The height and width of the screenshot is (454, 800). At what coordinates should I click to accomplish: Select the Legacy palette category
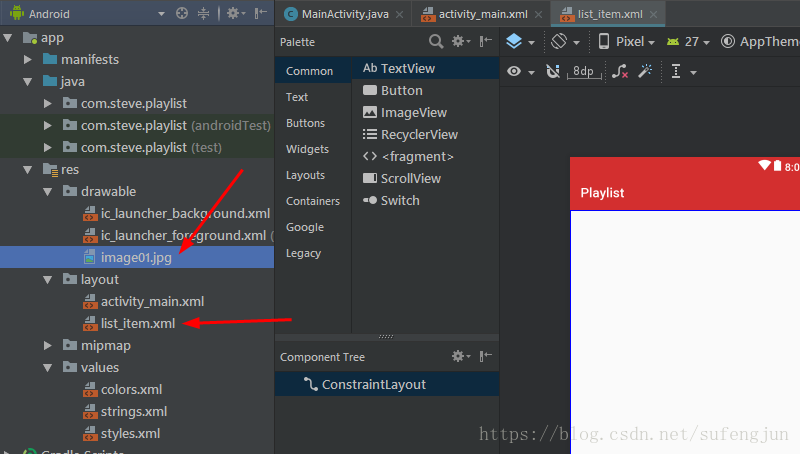[x=313, y=253]
